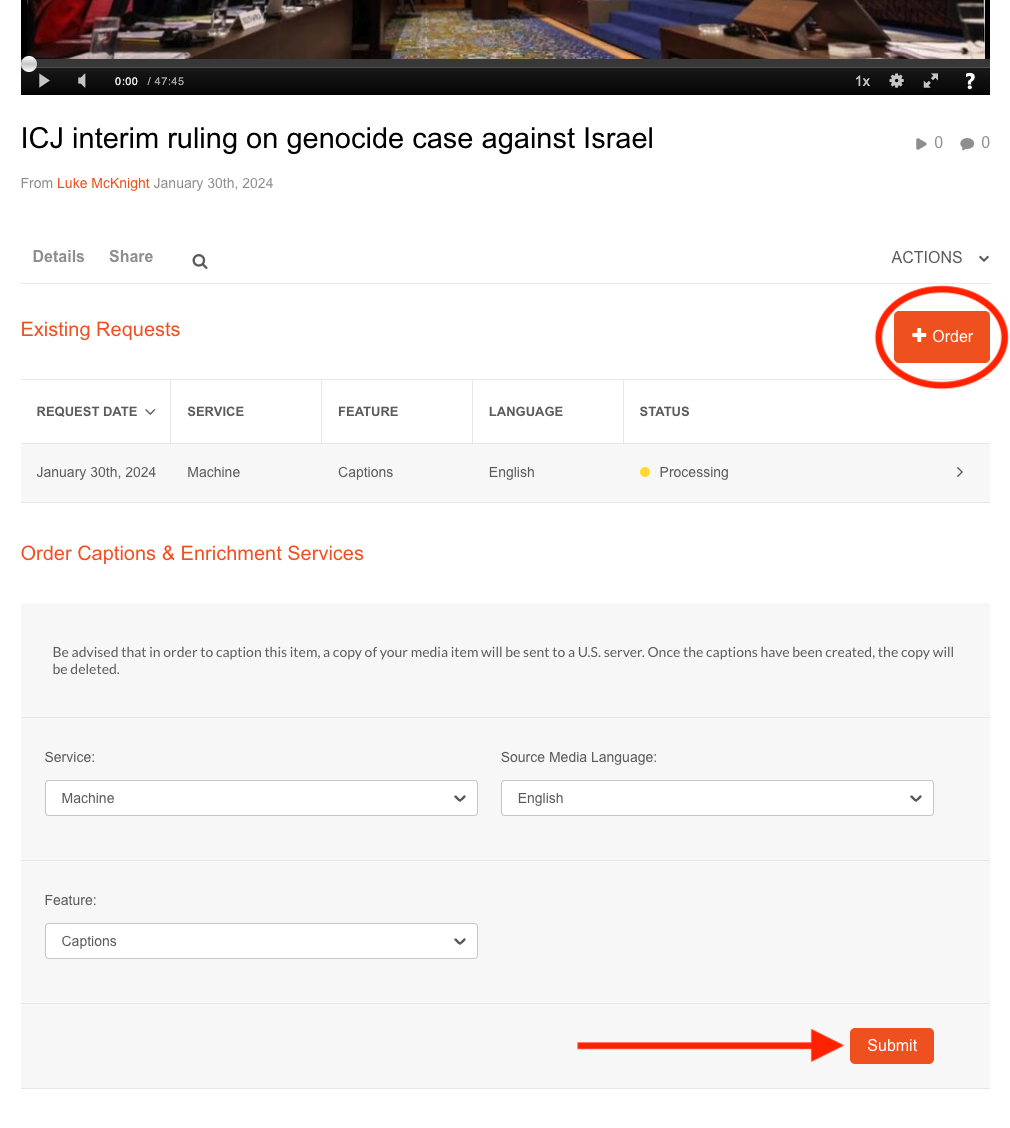Open the Service dropdown showing Machine
This screenshot has width=1010, height=1128.
261,798
